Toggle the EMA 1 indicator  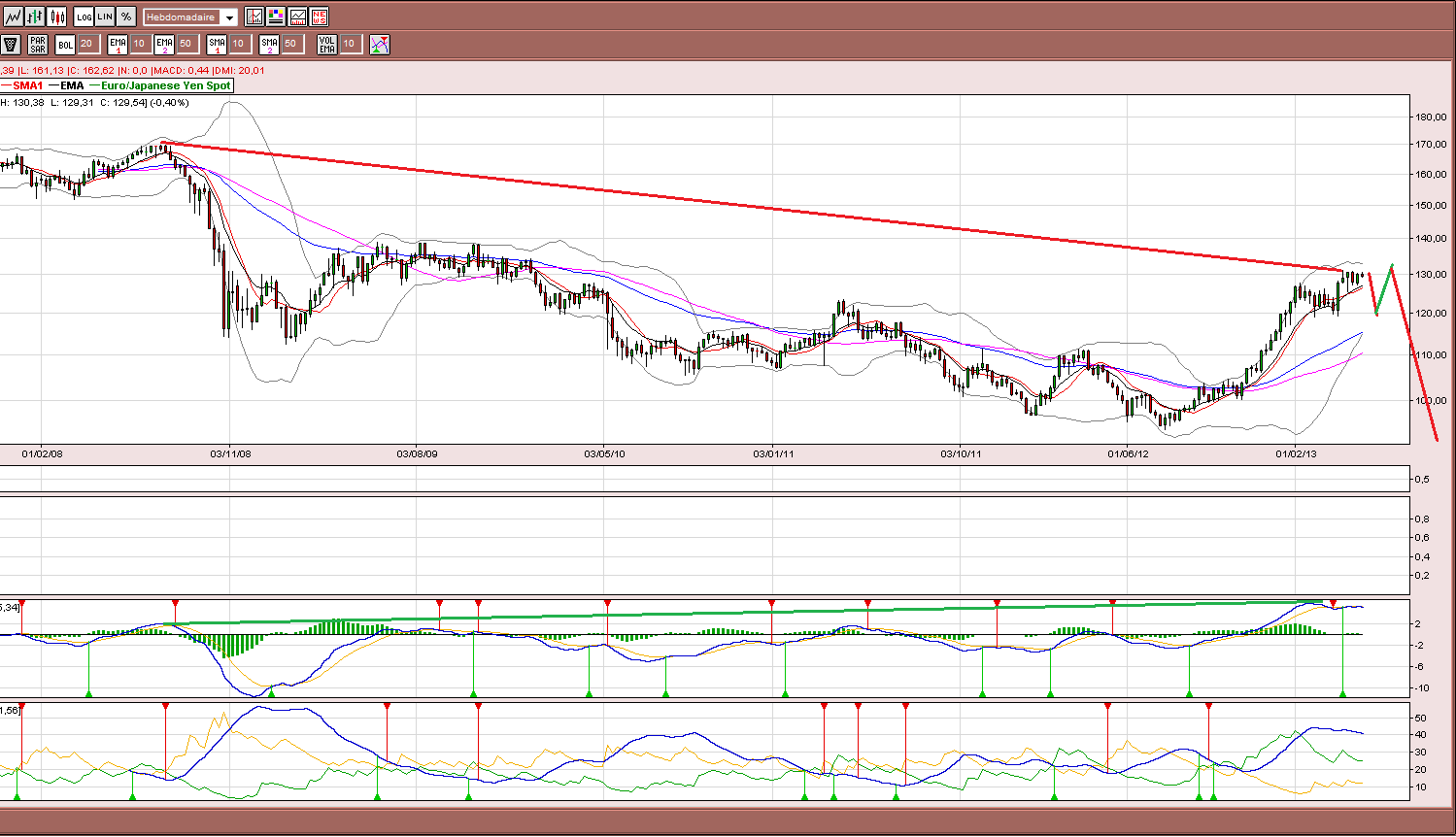(118, 45)
